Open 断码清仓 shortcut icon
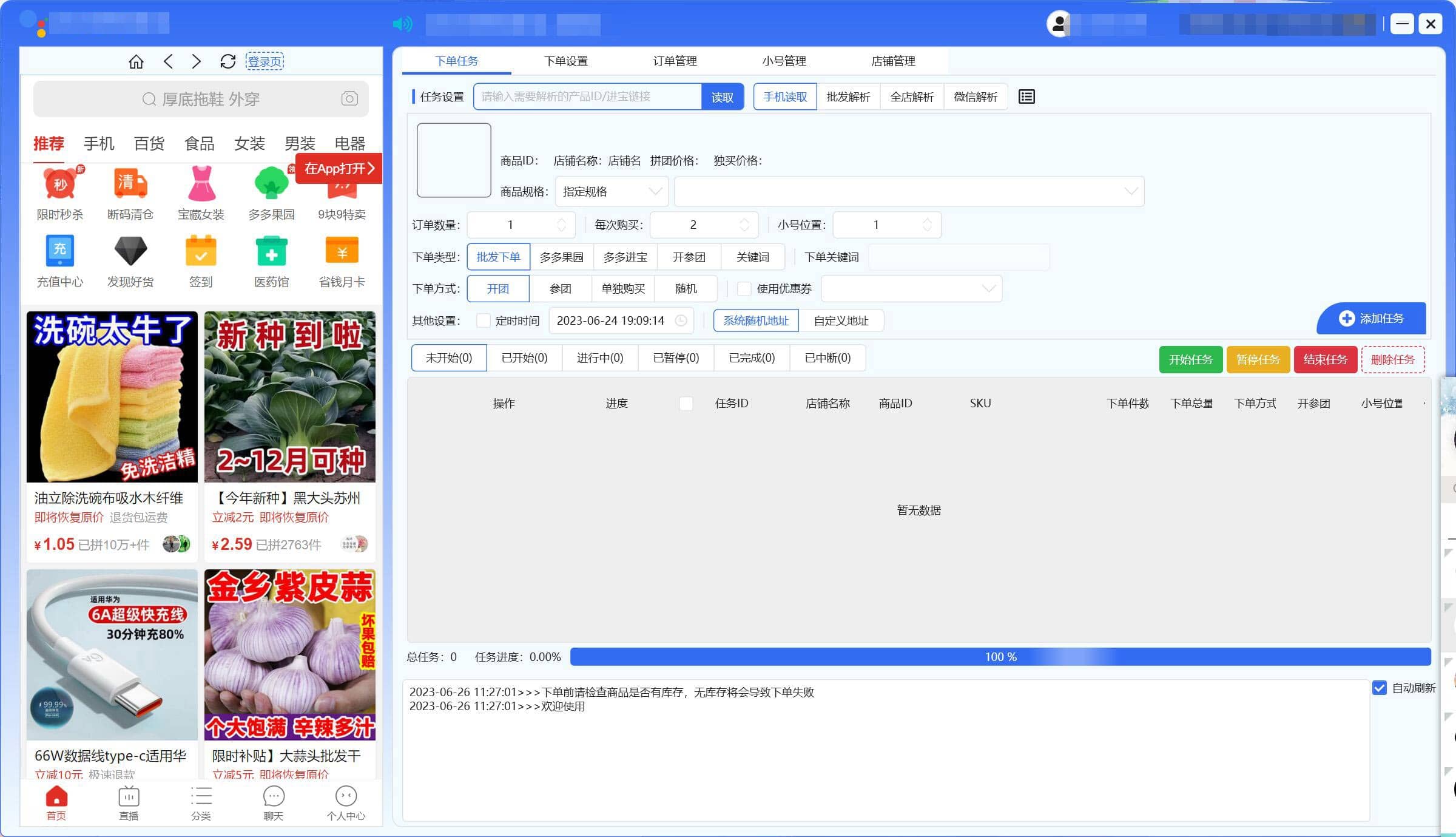The width and height of the screenshot is (1456, 837). 130,183
